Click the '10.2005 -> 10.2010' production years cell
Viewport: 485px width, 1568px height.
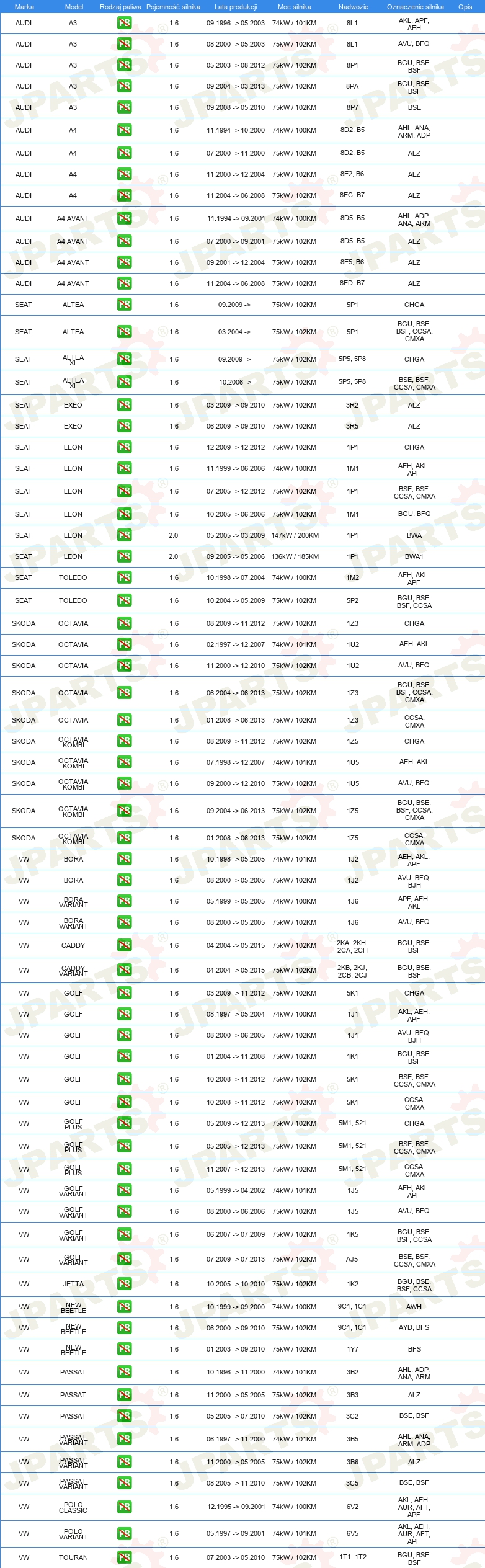236,1284
